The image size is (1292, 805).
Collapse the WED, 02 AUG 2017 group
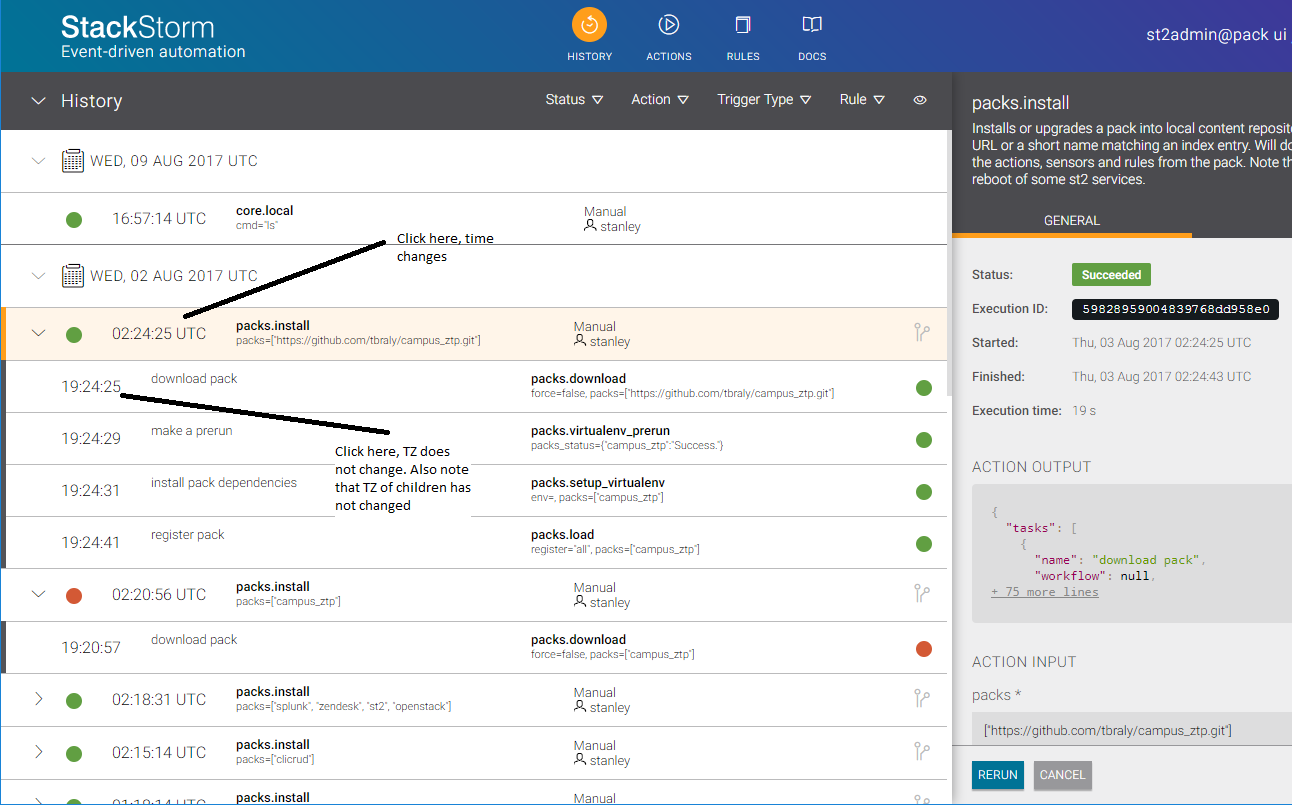[38, 275]
